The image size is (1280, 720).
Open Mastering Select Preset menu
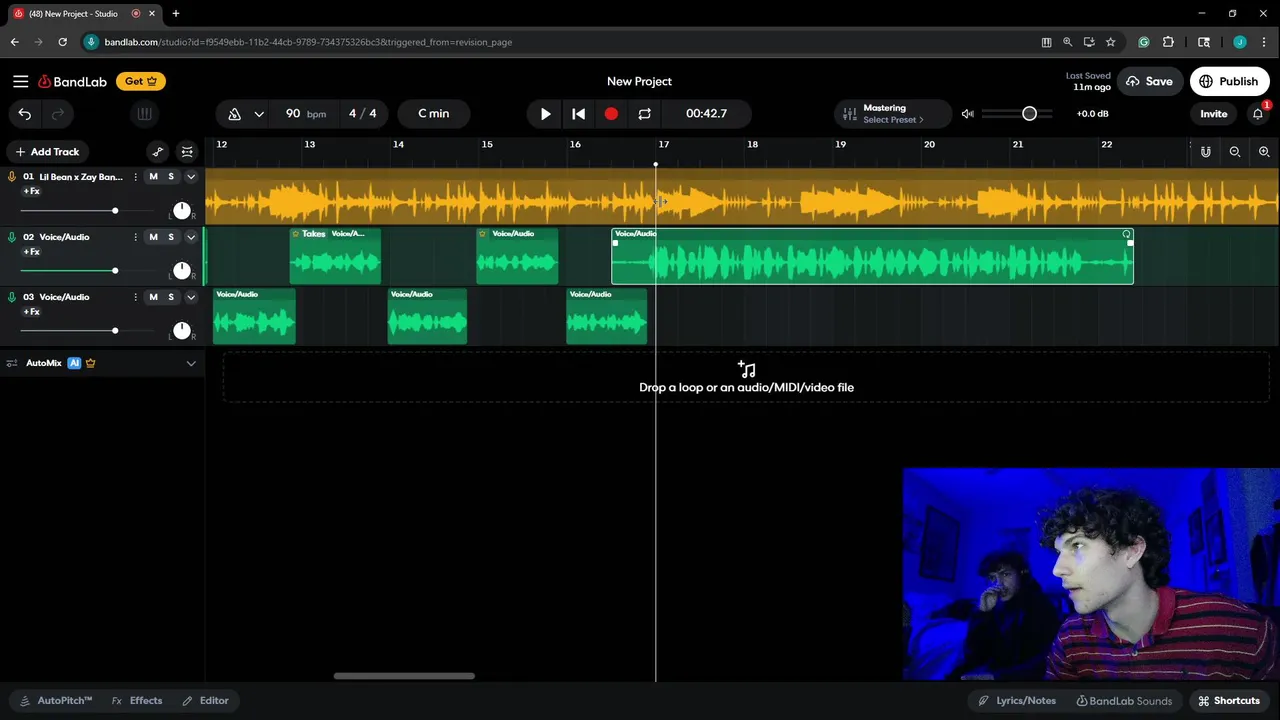coord(893,114)
